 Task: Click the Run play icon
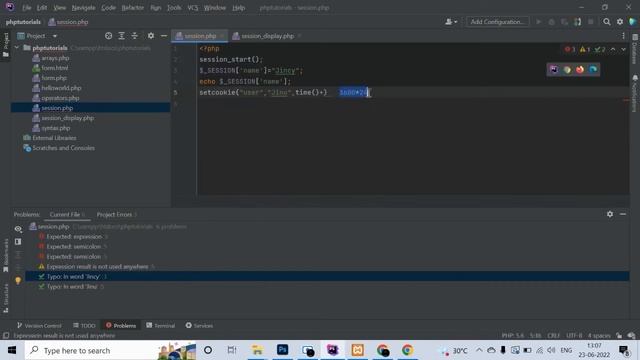click(x=539, y=22)
